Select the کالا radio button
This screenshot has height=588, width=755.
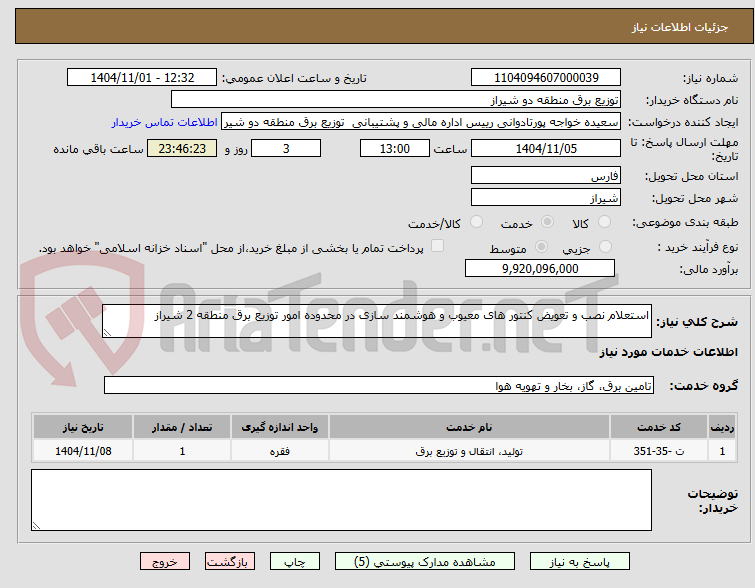pos(604,222)
